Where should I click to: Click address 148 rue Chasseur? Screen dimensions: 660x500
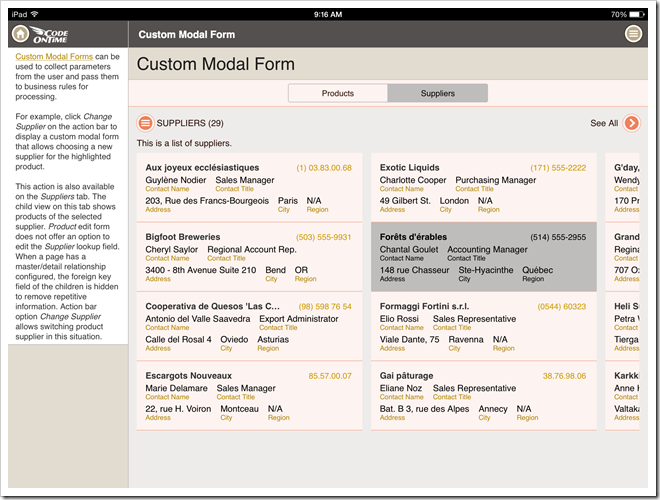(414, 270)
